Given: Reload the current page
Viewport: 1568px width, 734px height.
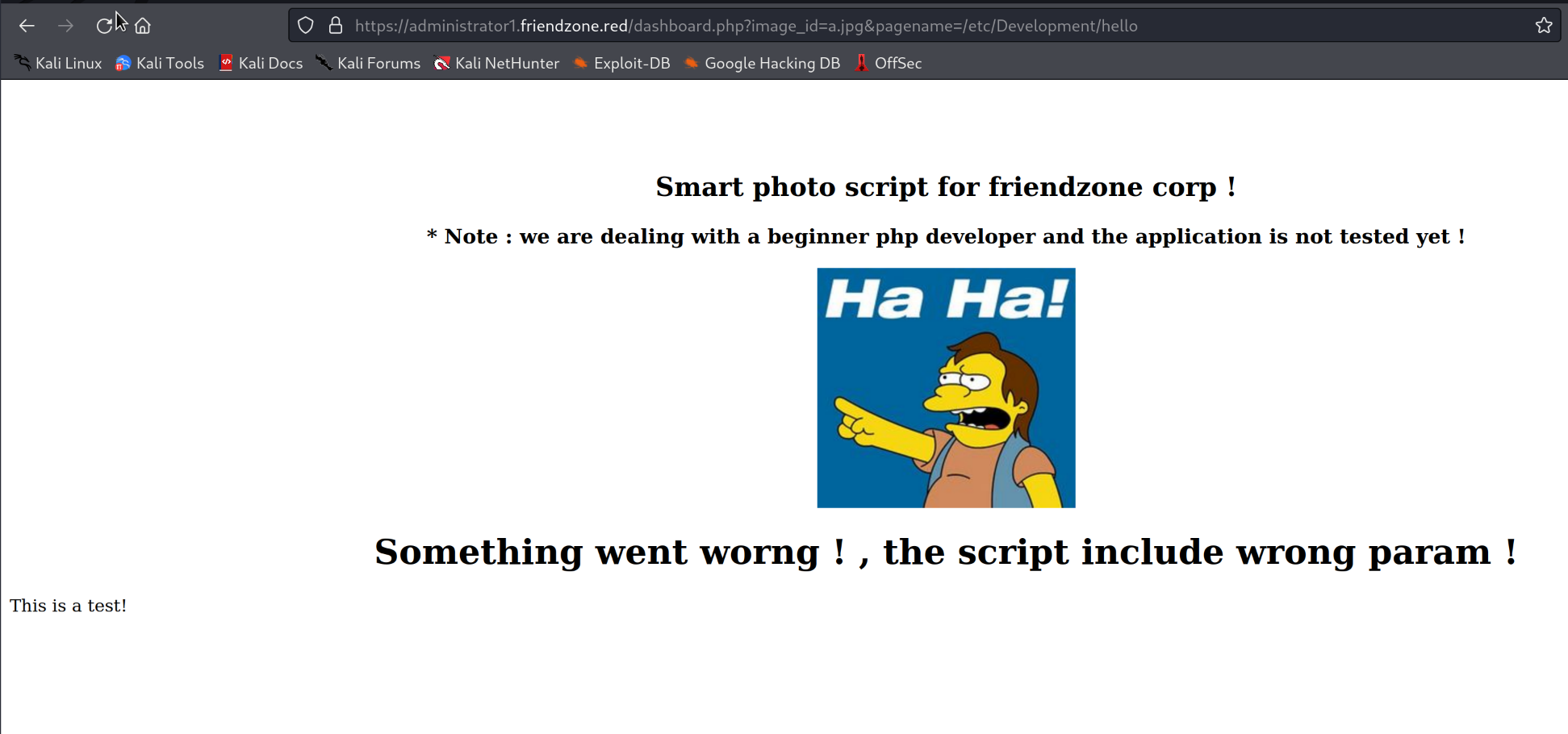Looking at the screenshot, I should coord(103,26).
